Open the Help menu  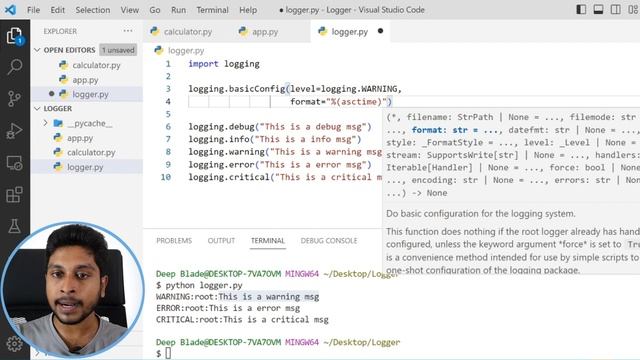click(248, 10)
